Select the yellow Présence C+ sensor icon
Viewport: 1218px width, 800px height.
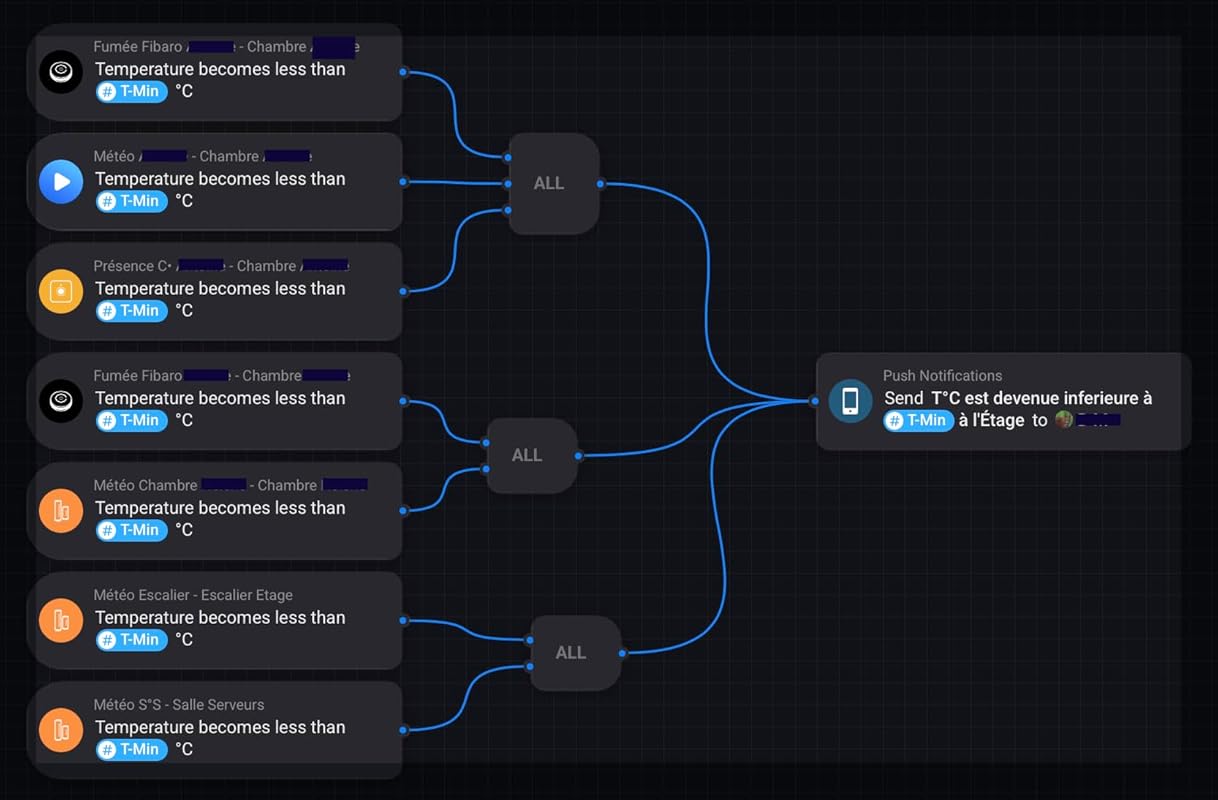[61, 291]
